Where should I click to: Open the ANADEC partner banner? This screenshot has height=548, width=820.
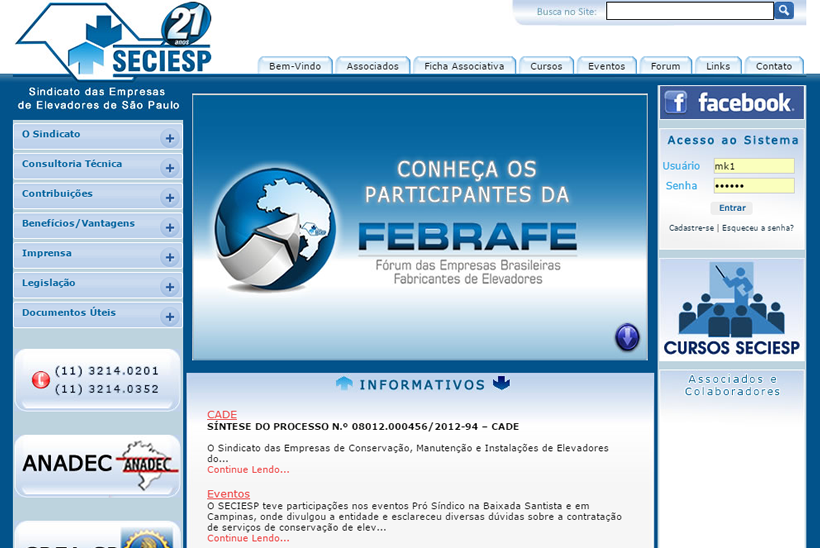click(98, 465)
